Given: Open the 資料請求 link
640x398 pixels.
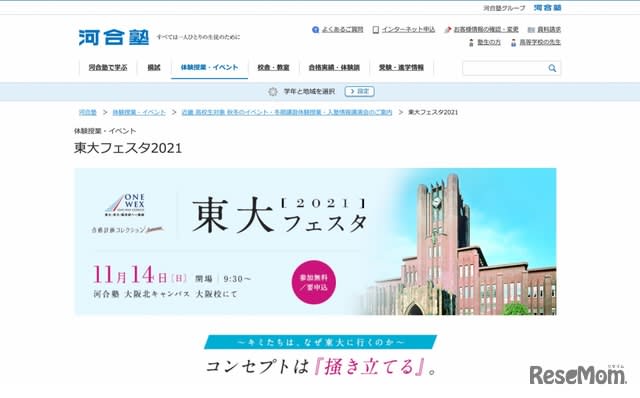Looking at the screenshot, I should (x=549, y=30).
